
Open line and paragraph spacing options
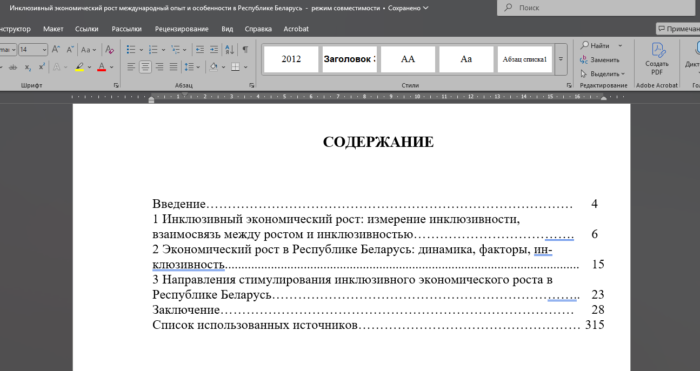[192, 67]
